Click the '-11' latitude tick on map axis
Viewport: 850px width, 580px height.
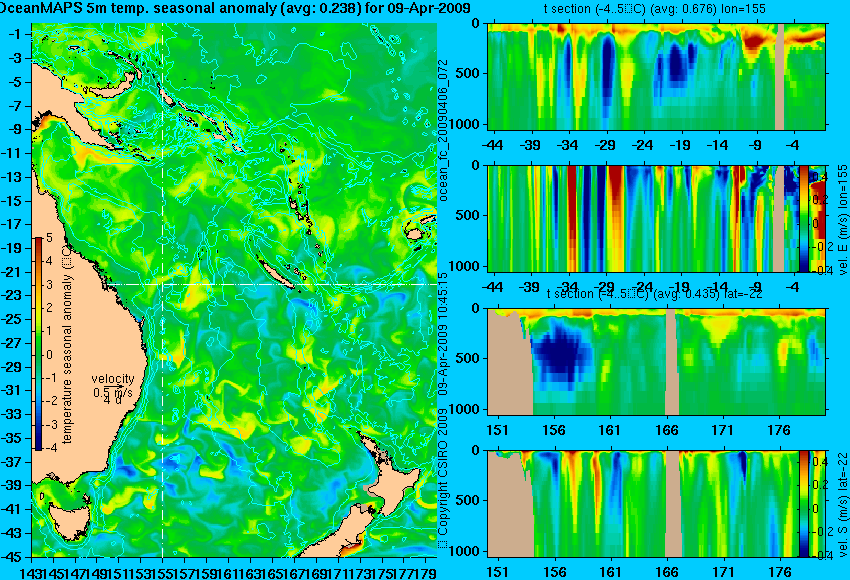point(13,153)
